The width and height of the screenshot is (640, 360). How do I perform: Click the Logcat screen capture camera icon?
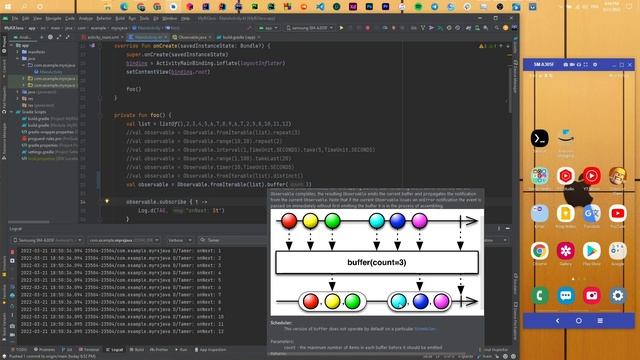(12, 326)
